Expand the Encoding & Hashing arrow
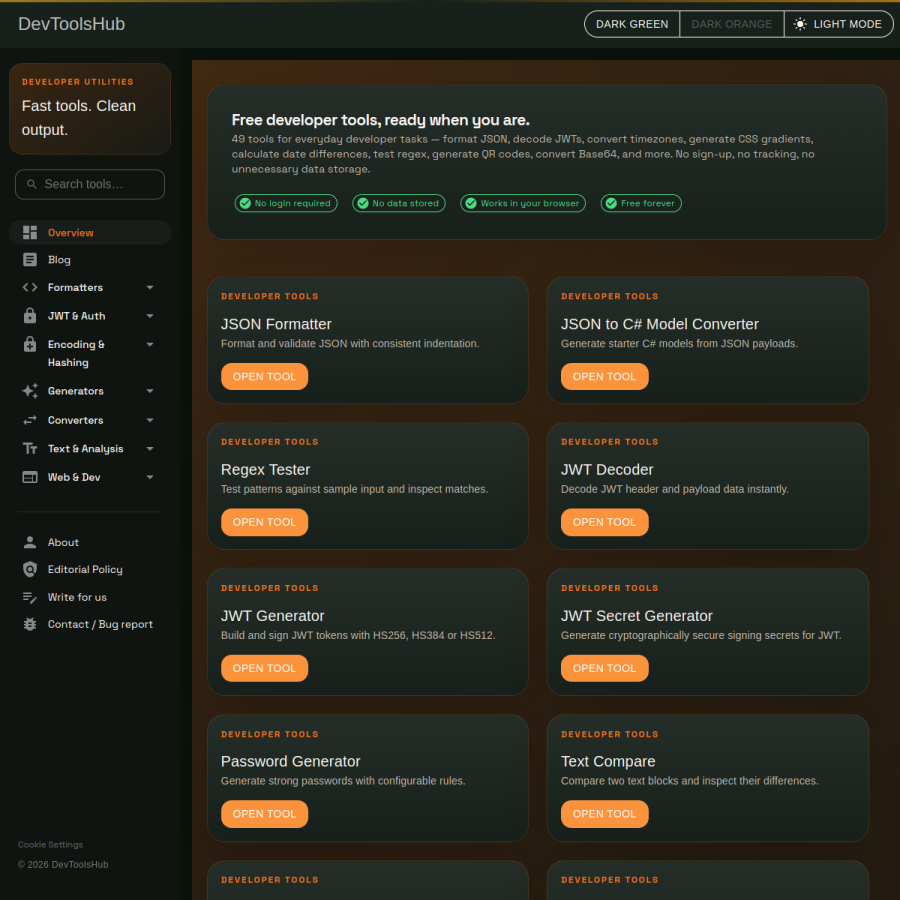 pos(150,344)
